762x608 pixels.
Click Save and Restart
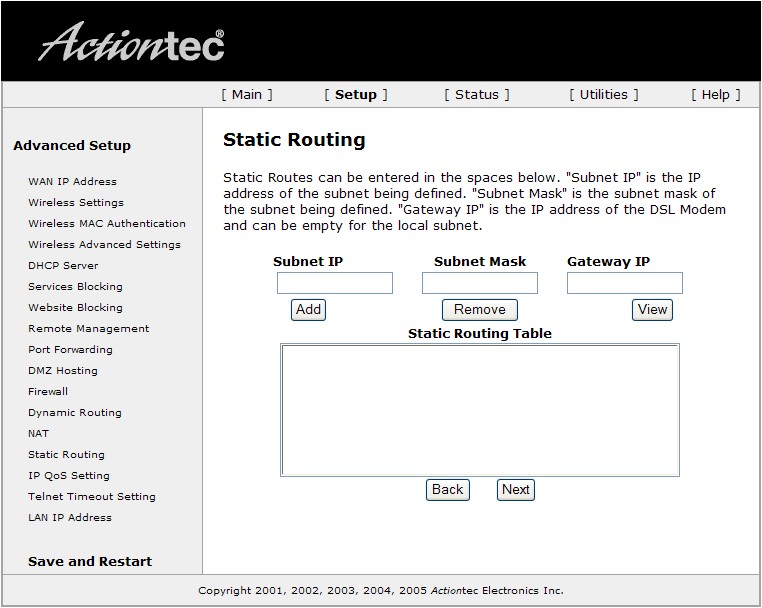click(x=90, y=561)
